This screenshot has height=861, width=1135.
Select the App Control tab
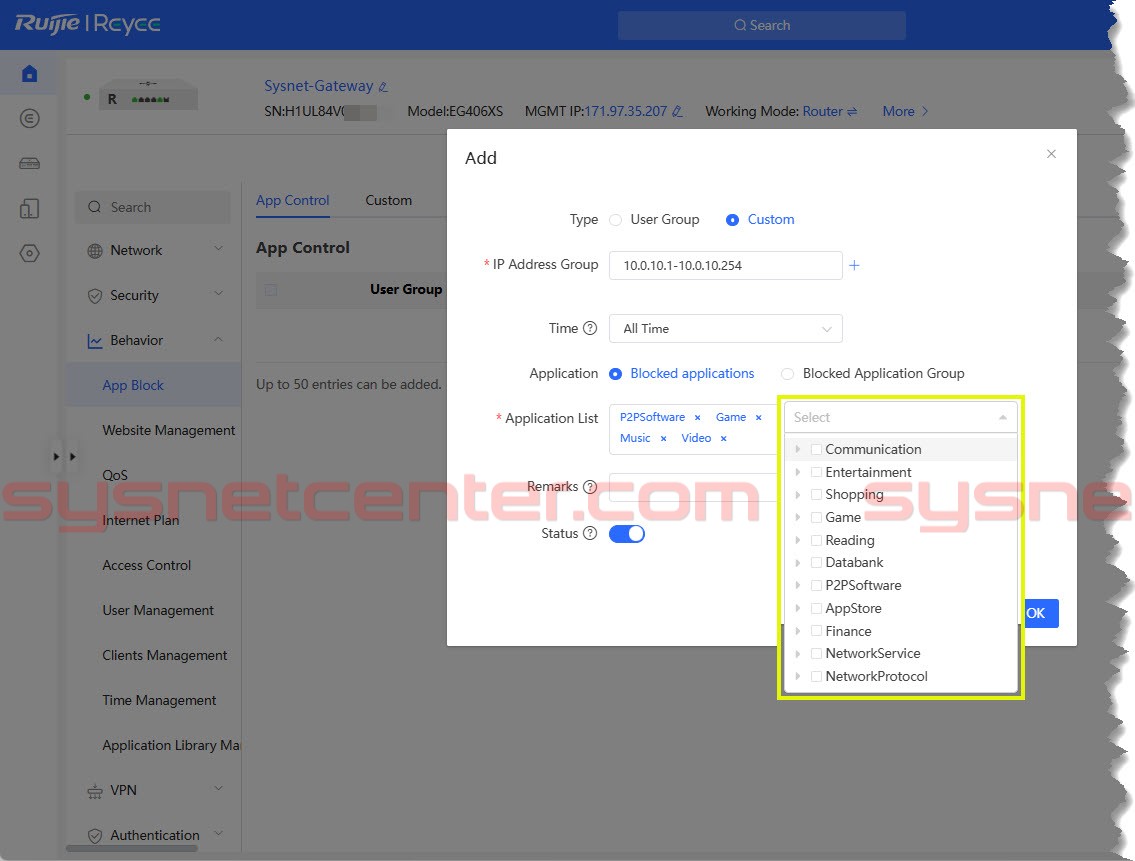click(x=292, y=200)
